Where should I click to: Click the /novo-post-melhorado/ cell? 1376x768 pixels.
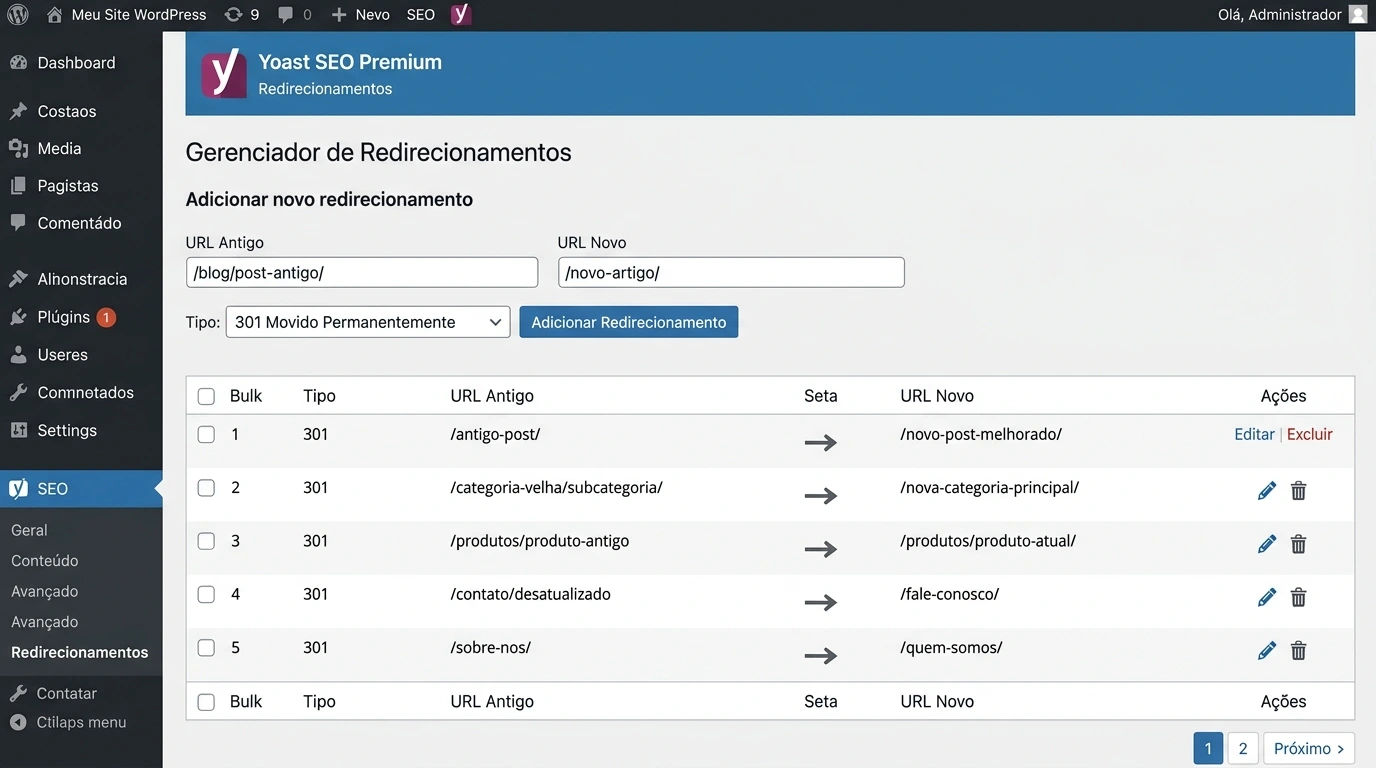pyautogui.click(x=981, y=434)
